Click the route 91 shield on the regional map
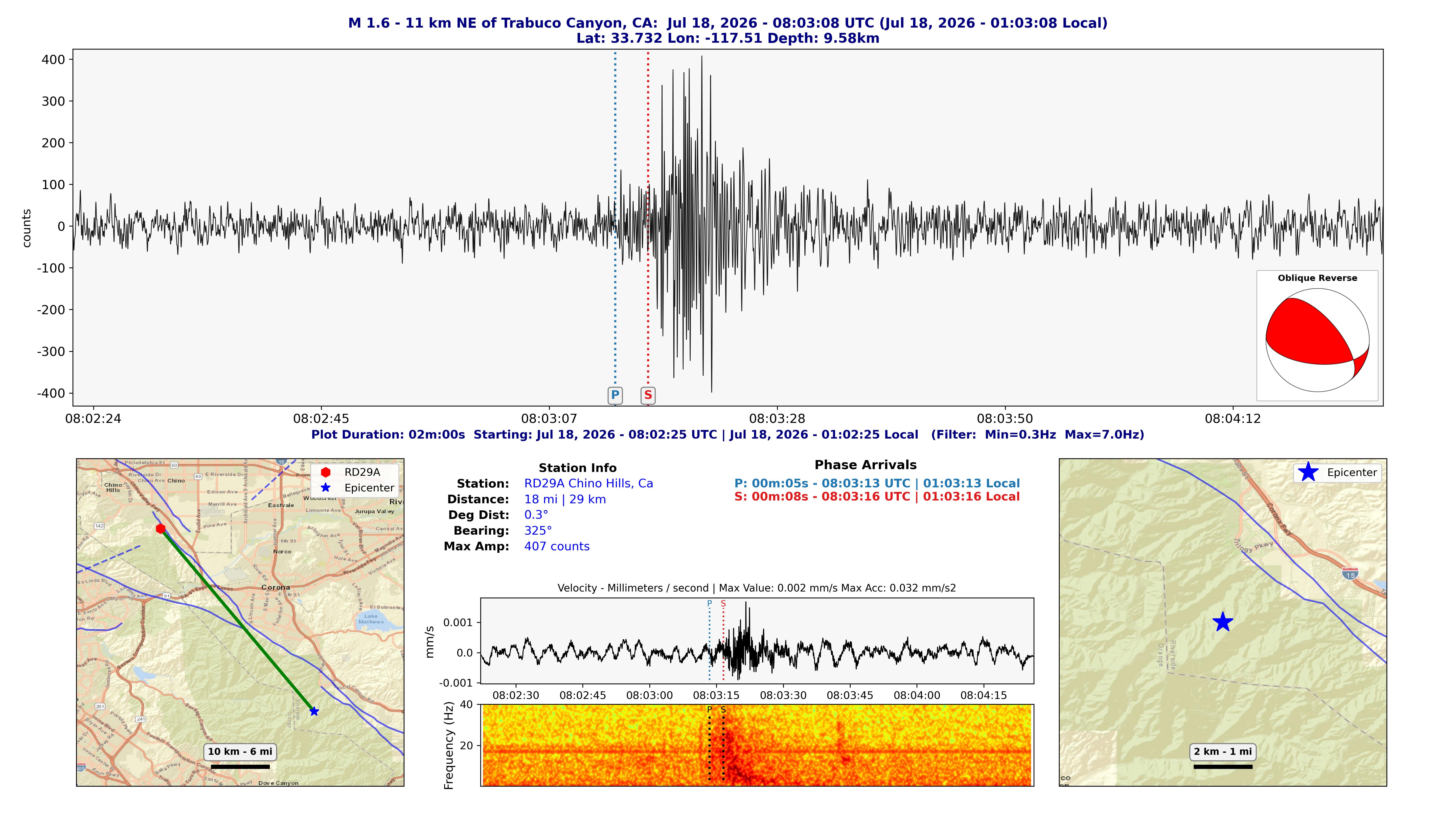Screen dimensions: 1456x819 click(167, 596)
